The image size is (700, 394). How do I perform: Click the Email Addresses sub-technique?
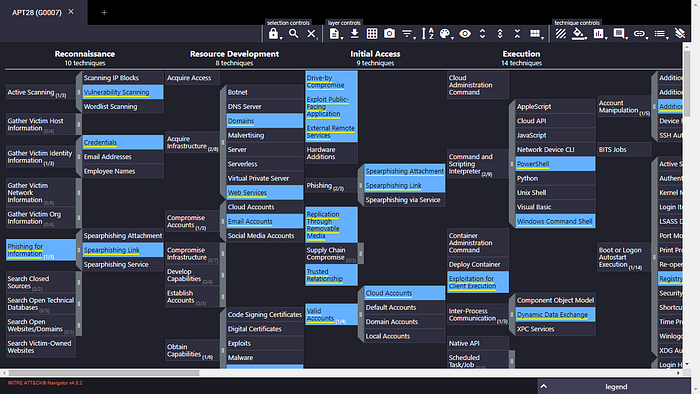click(x=123, y=157)
